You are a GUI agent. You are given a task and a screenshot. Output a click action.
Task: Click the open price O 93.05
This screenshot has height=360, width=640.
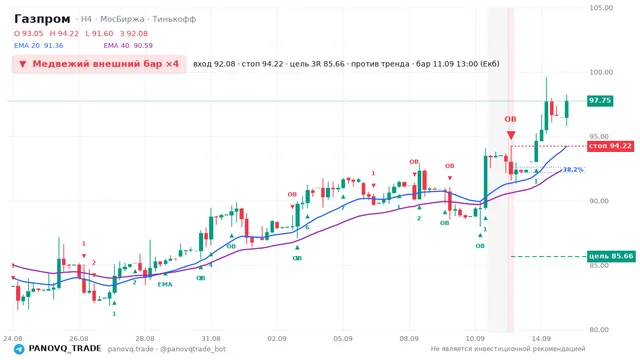(29, 33)
